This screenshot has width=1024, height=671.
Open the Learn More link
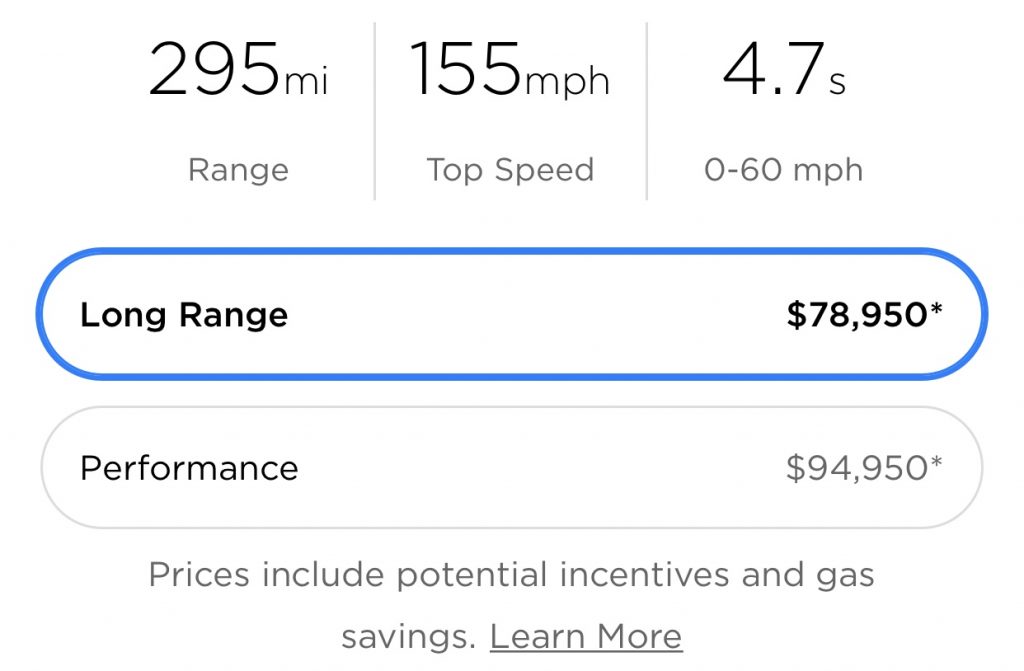586,636
